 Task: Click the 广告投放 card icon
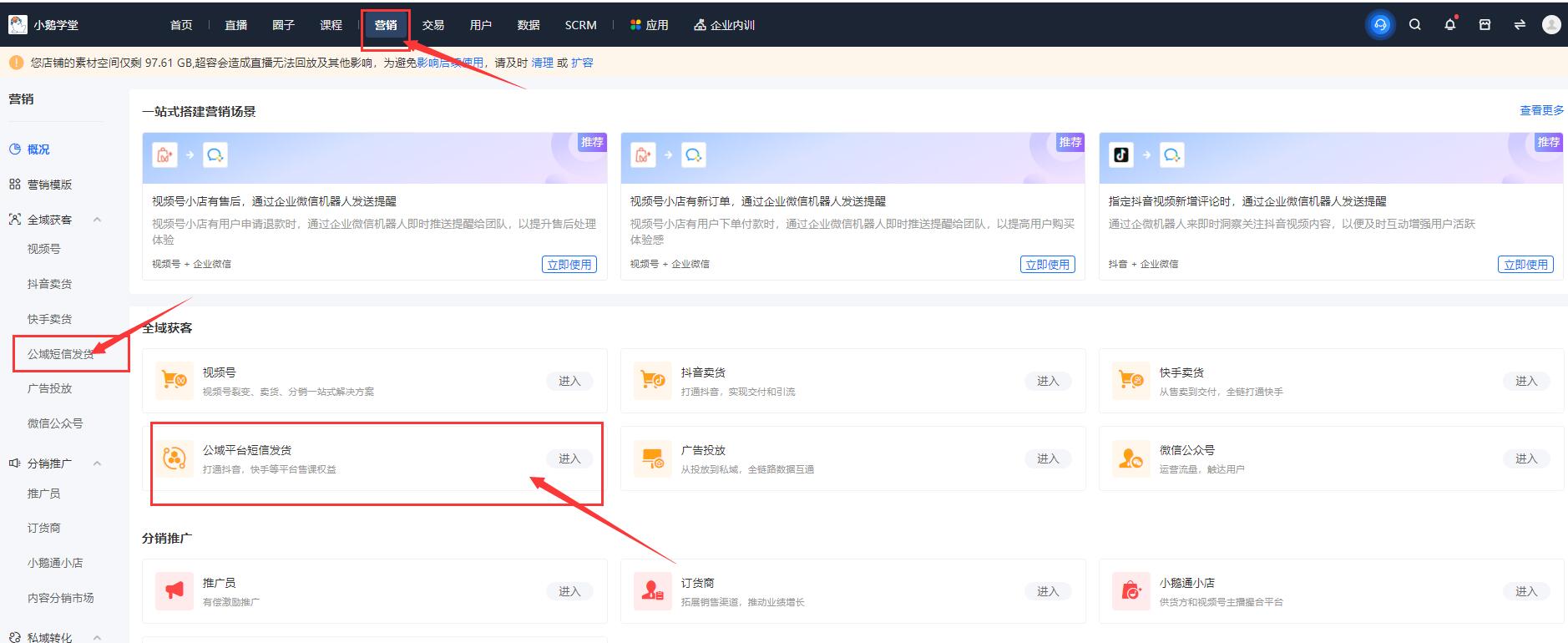(652, 458)
